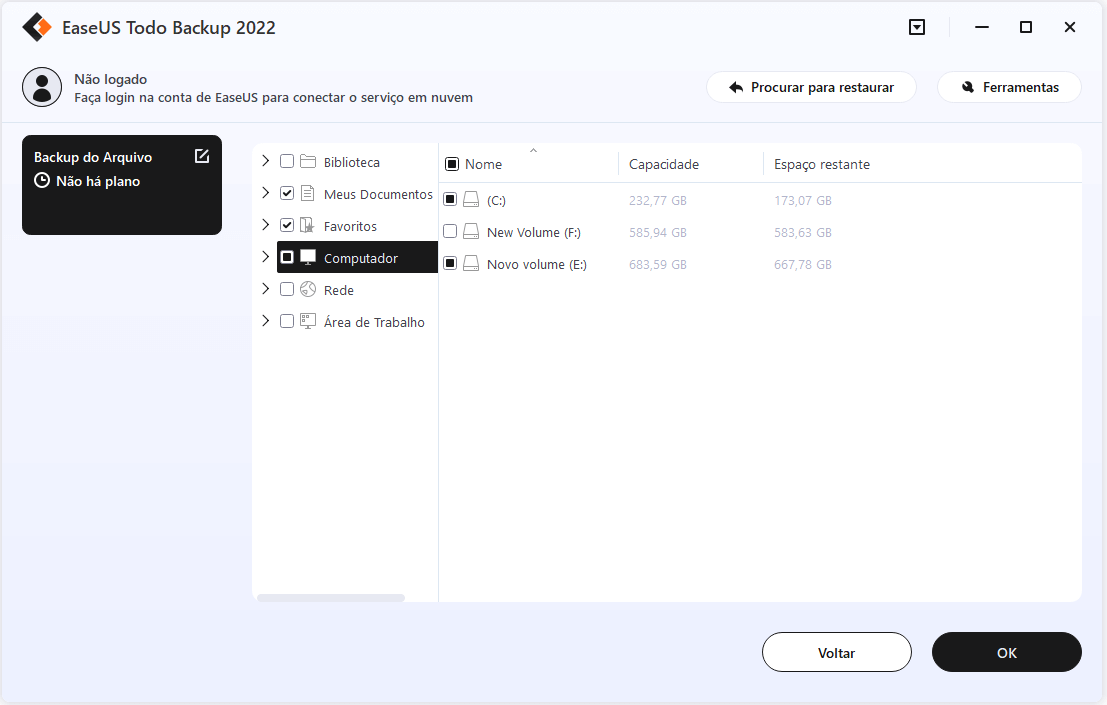Viewport: 1107px width, 705px height.
Task: Click the clock icon next to Não há plano
Action: click(x=40, y=180)
